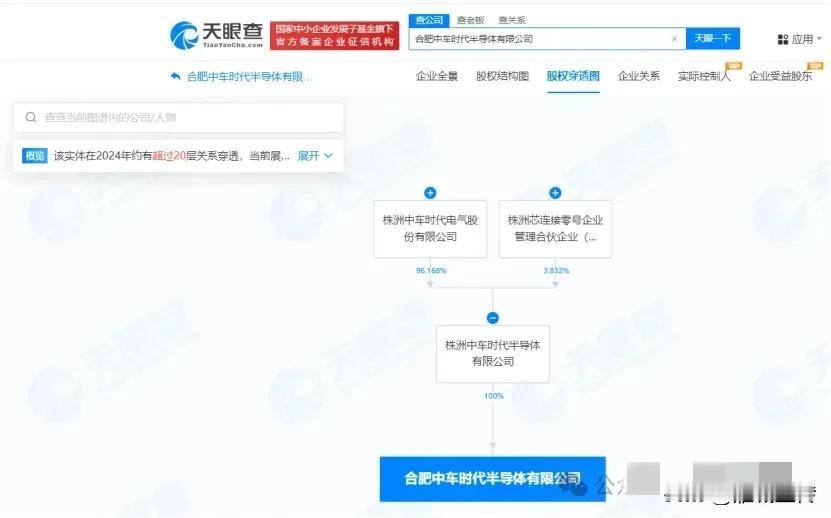Viewport: 831px width, 518px height.
Task: Open the 企业受益股东 tab
Action: tap(780, 76)
